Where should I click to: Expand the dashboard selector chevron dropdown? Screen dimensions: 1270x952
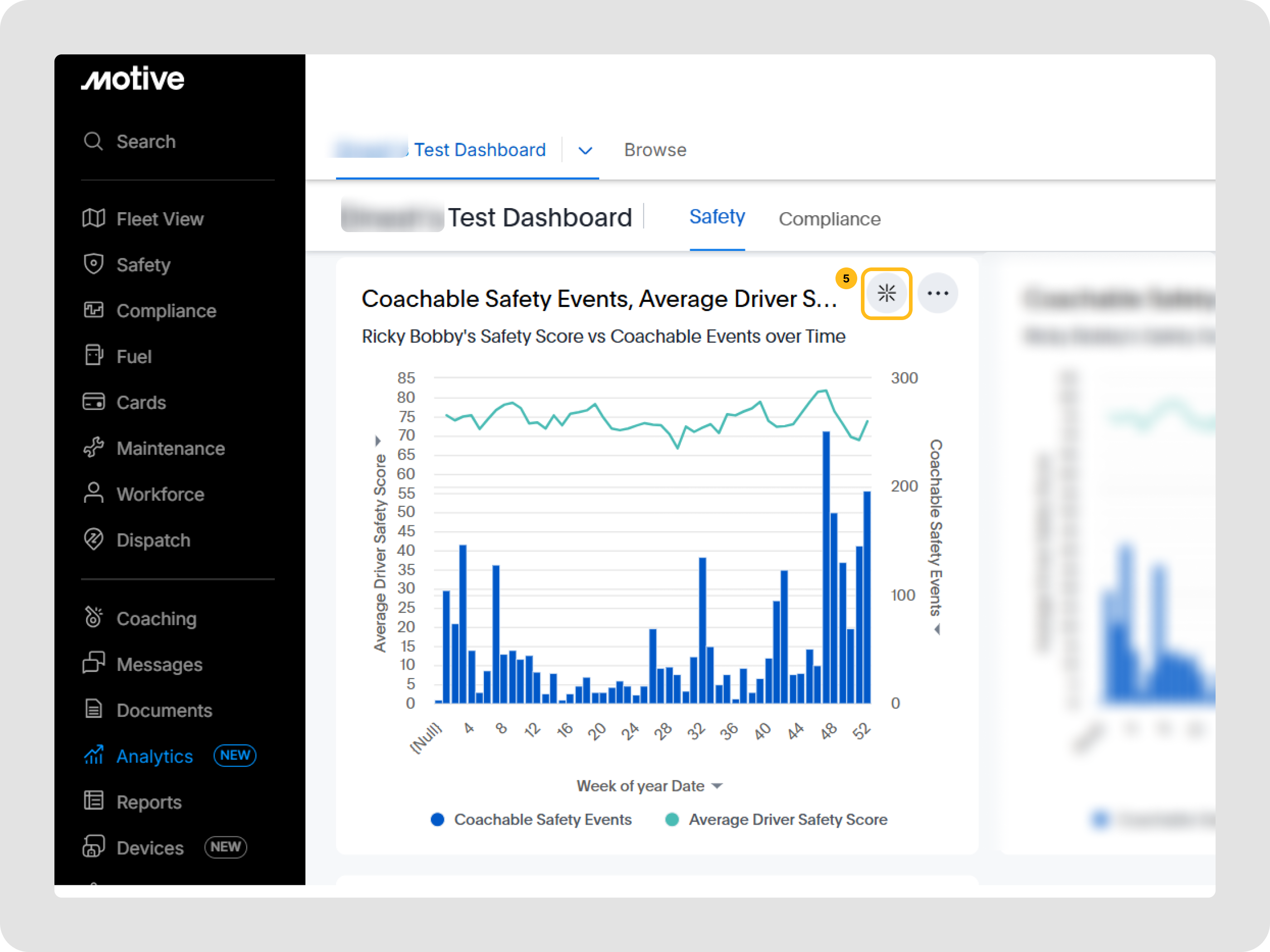tap(585, 151)
